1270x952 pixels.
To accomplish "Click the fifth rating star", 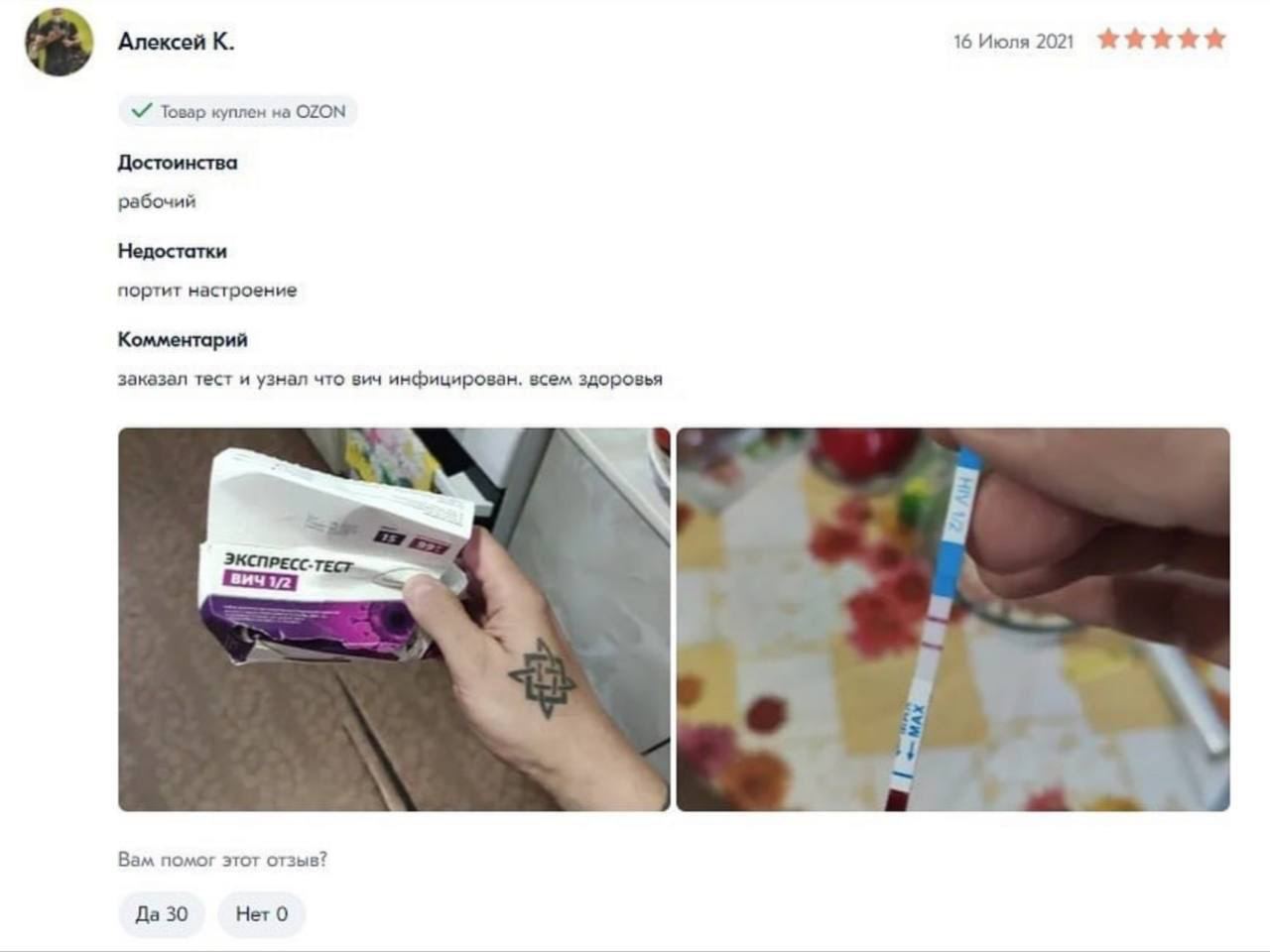I will tap(1215, 40).
